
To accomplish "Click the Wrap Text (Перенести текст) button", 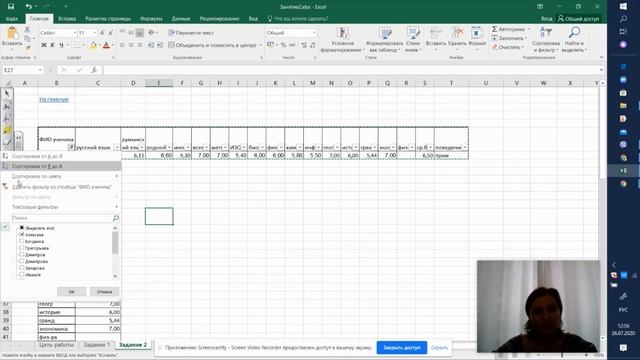I will [191, 33].
